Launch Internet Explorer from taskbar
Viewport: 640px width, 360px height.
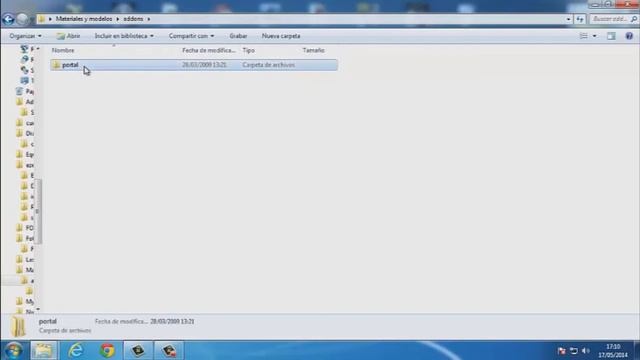(x=76, y=350)
